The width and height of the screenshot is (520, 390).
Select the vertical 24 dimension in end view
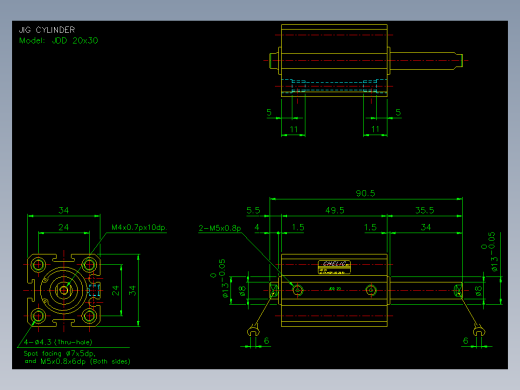coord(115,290)
